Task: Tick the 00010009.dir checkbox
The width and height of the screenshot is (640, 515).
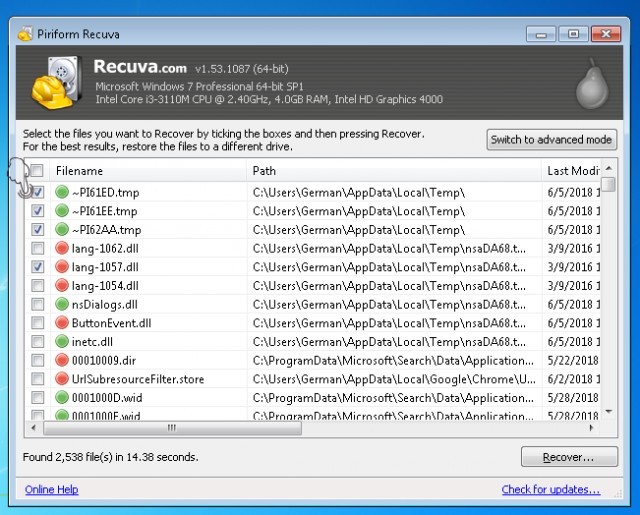Action: (38, 360)
